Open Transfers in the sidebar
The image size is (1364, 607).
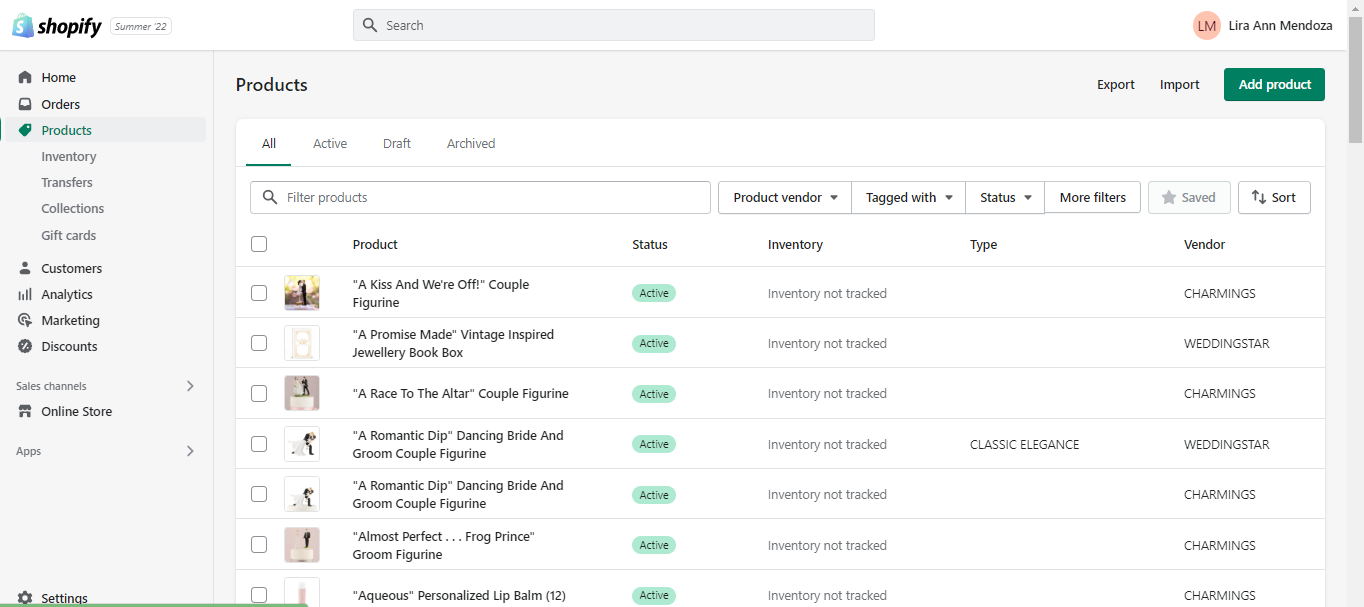(x=67, y=182)
